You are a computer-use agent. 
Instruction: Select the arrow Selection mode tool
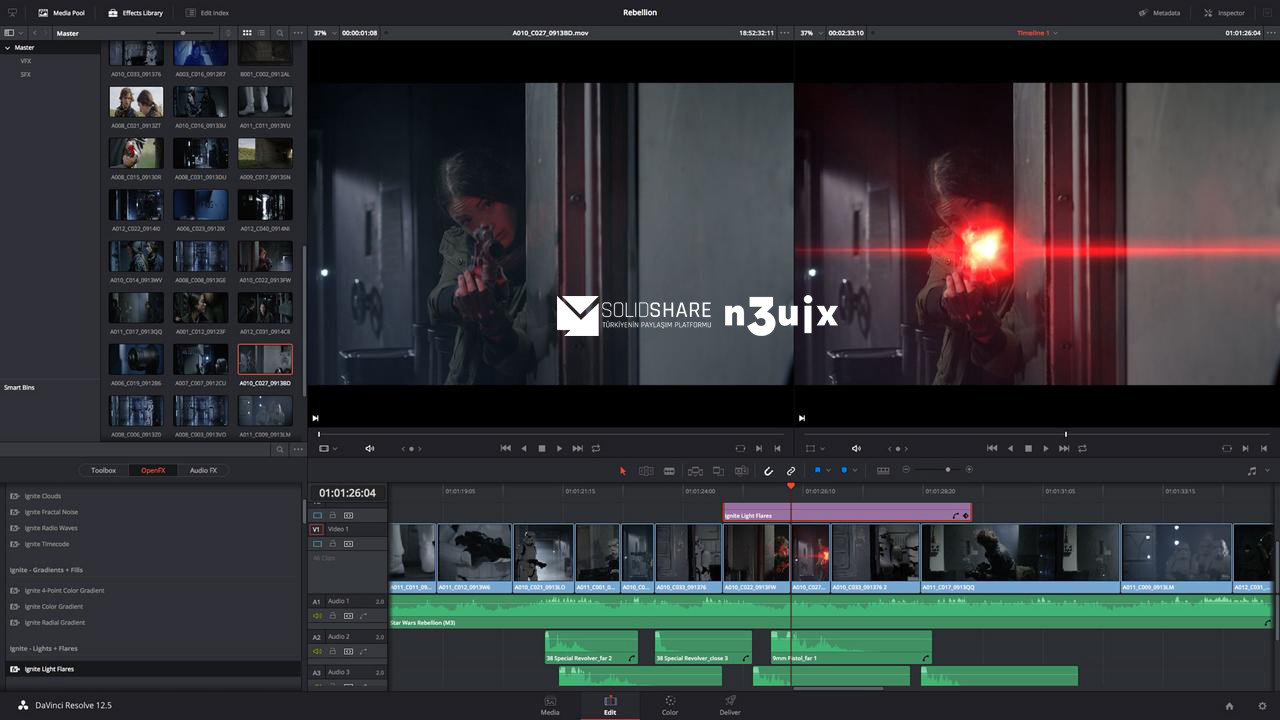pos(622,470)
